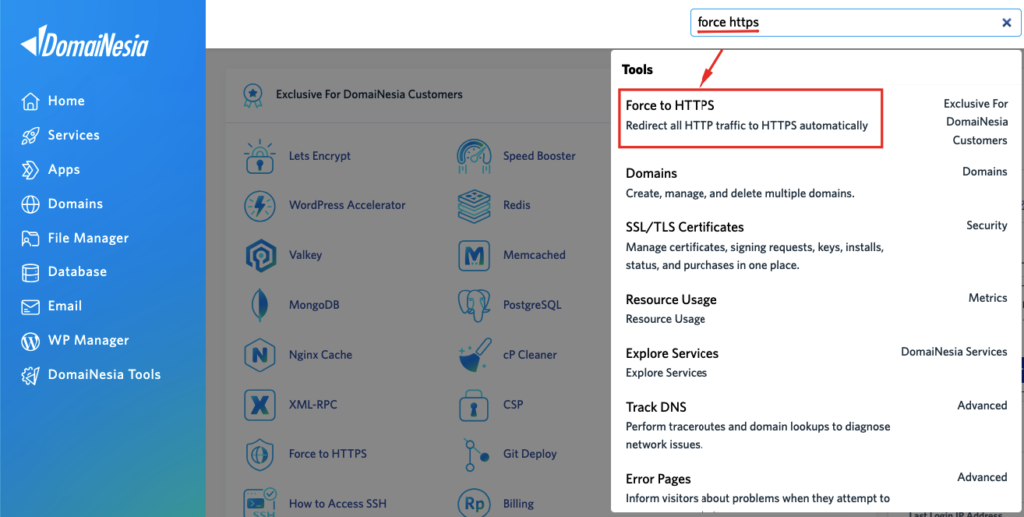This screenshot has height=517, width=1024.
Task: Select Error Pages search result
Action: (816, 490)
